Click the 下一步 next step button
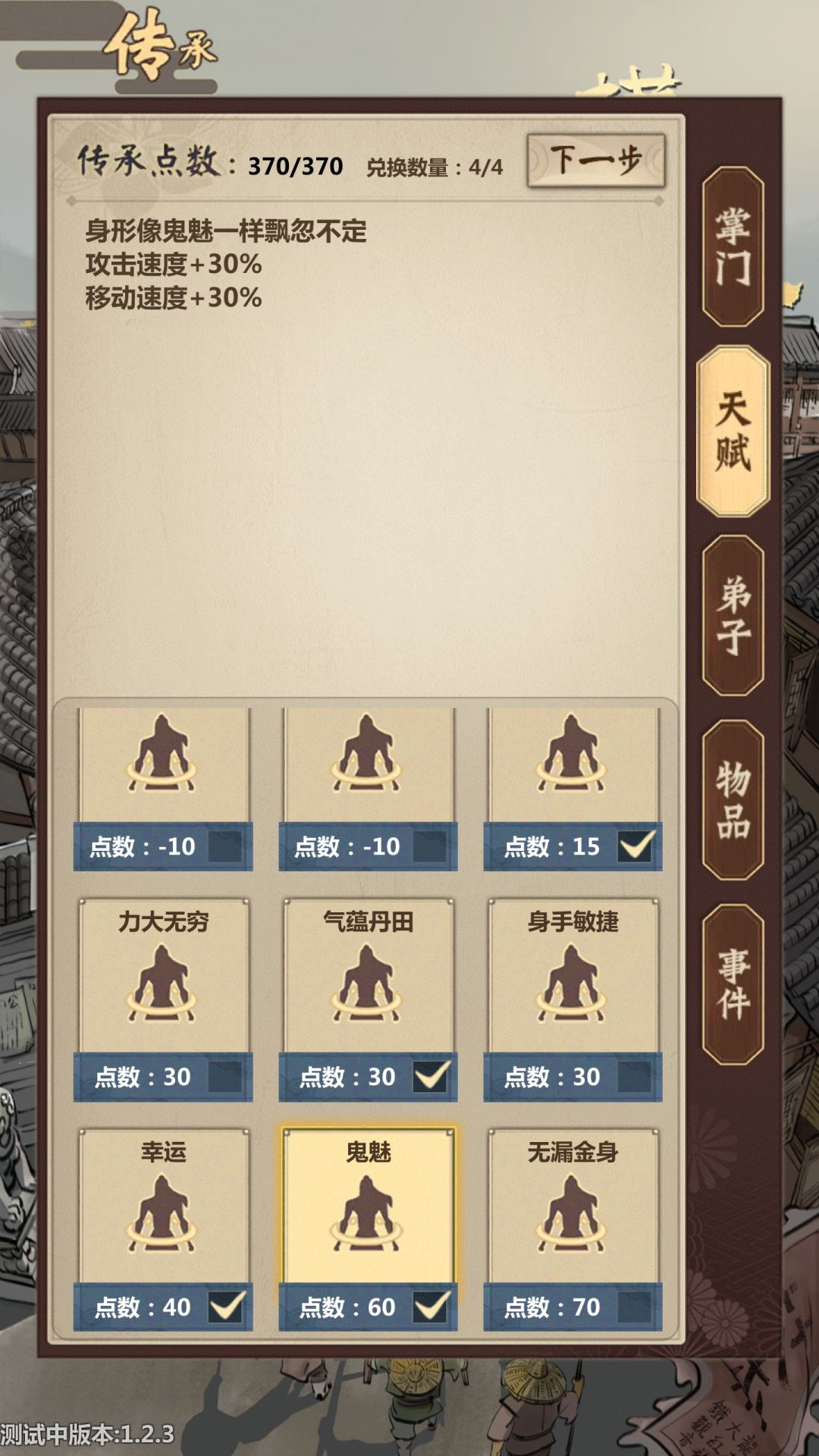Image resolution: width=819 pixels, height=1456 pixels. [596, 161]
